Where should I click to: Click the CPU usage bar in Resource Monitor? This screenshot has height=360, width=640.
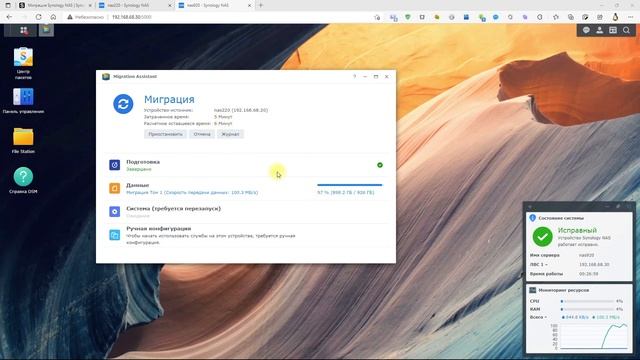point(587,301)
